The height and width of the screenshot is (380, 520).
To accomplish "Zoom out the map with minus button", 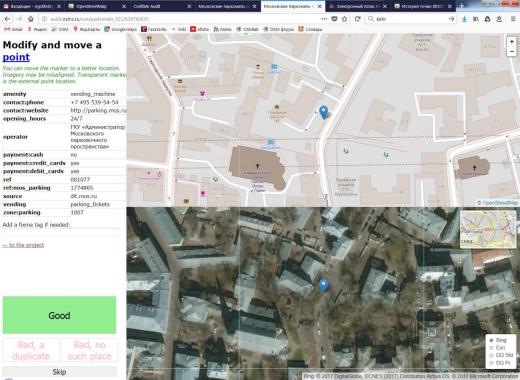I will pos(511,52).
